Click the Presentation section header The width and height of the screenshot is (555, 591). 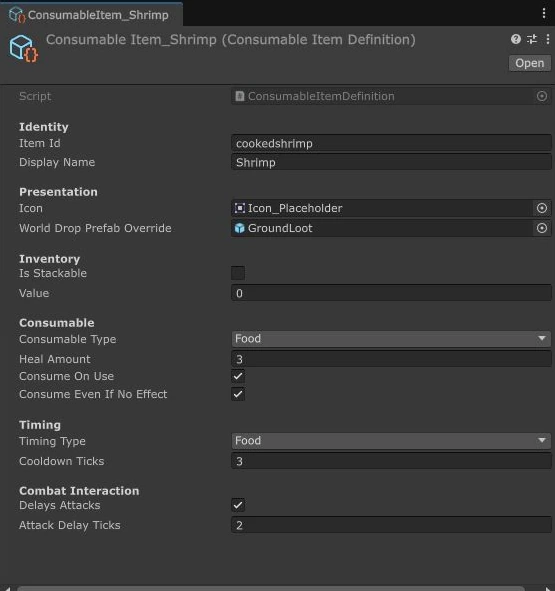(x=58, y=192)
